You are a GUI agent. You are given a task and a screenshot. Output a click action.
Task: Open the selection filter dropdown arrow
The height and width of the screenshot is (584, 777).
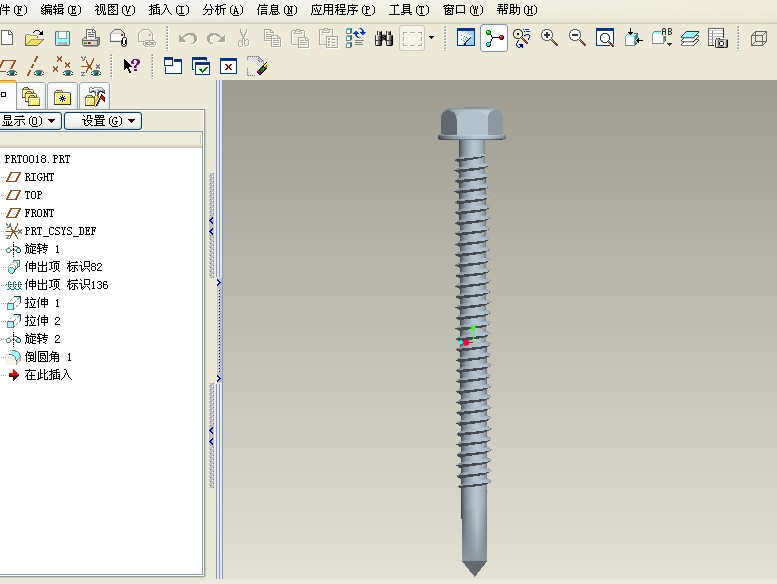[x=432, y=38]
